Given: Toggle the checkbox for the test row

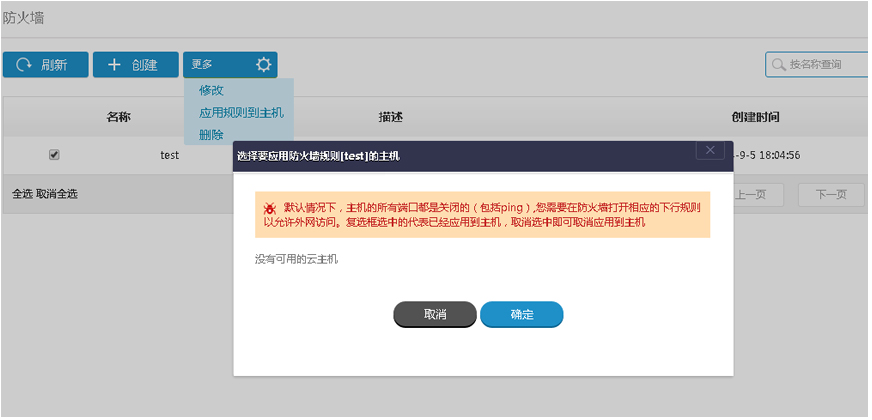Looking at the screenshot, I should click(x=54, y=155).
